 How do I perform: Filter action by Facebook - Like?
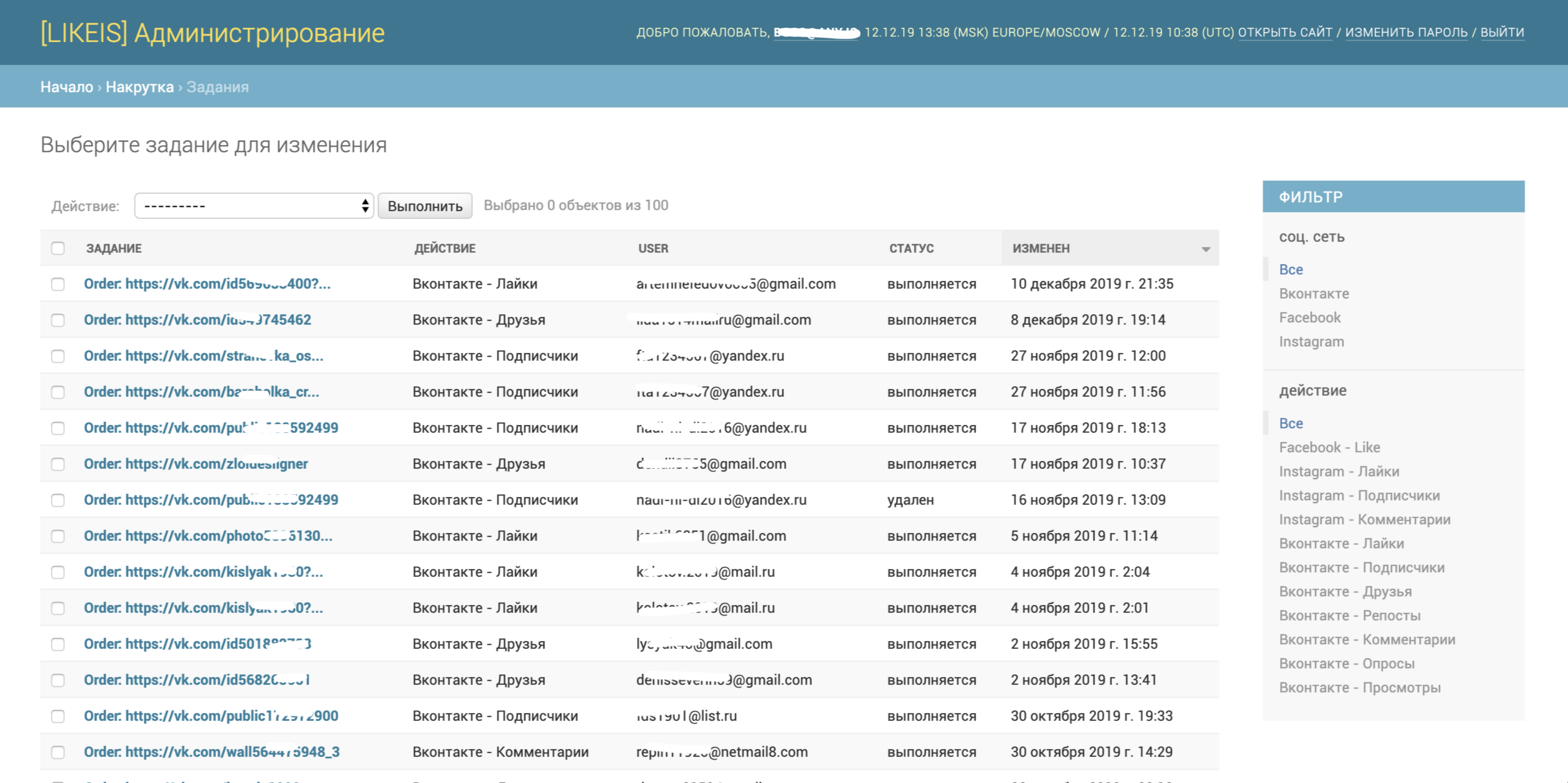(x=1329, y=447)
